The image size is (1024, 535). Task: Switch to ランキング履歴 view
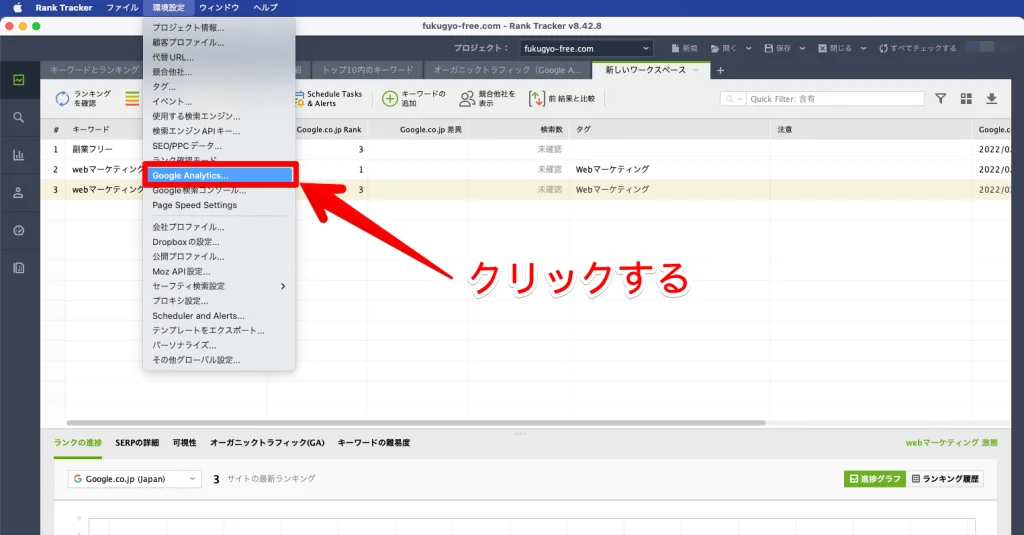pyautogui.click(x=945, y=479)
